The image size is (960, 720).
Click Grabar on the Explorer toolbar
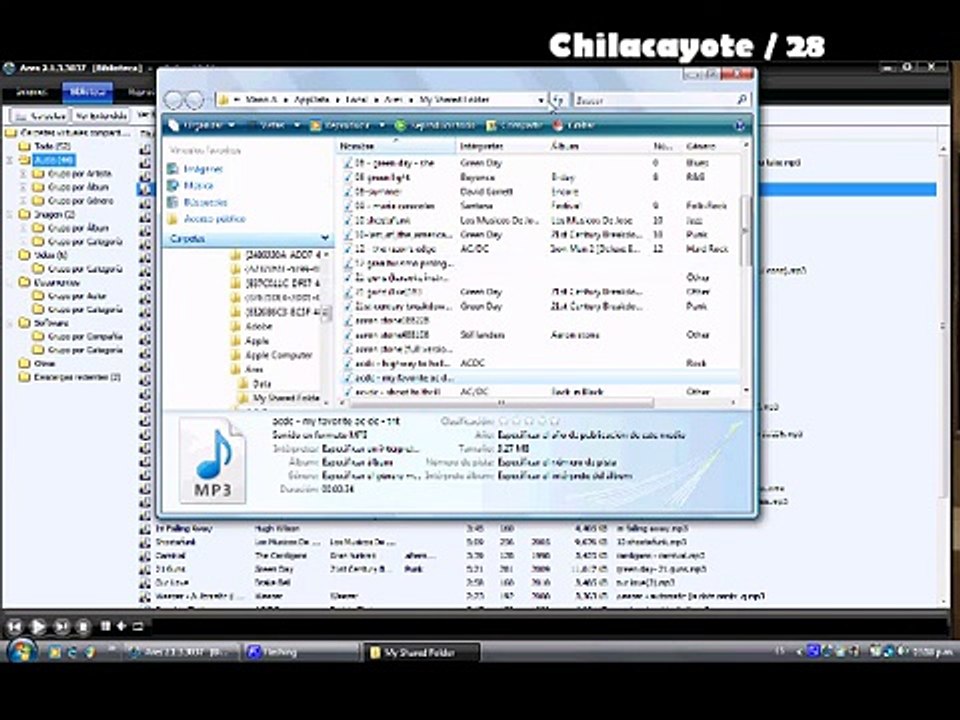(x=574, y=126)
